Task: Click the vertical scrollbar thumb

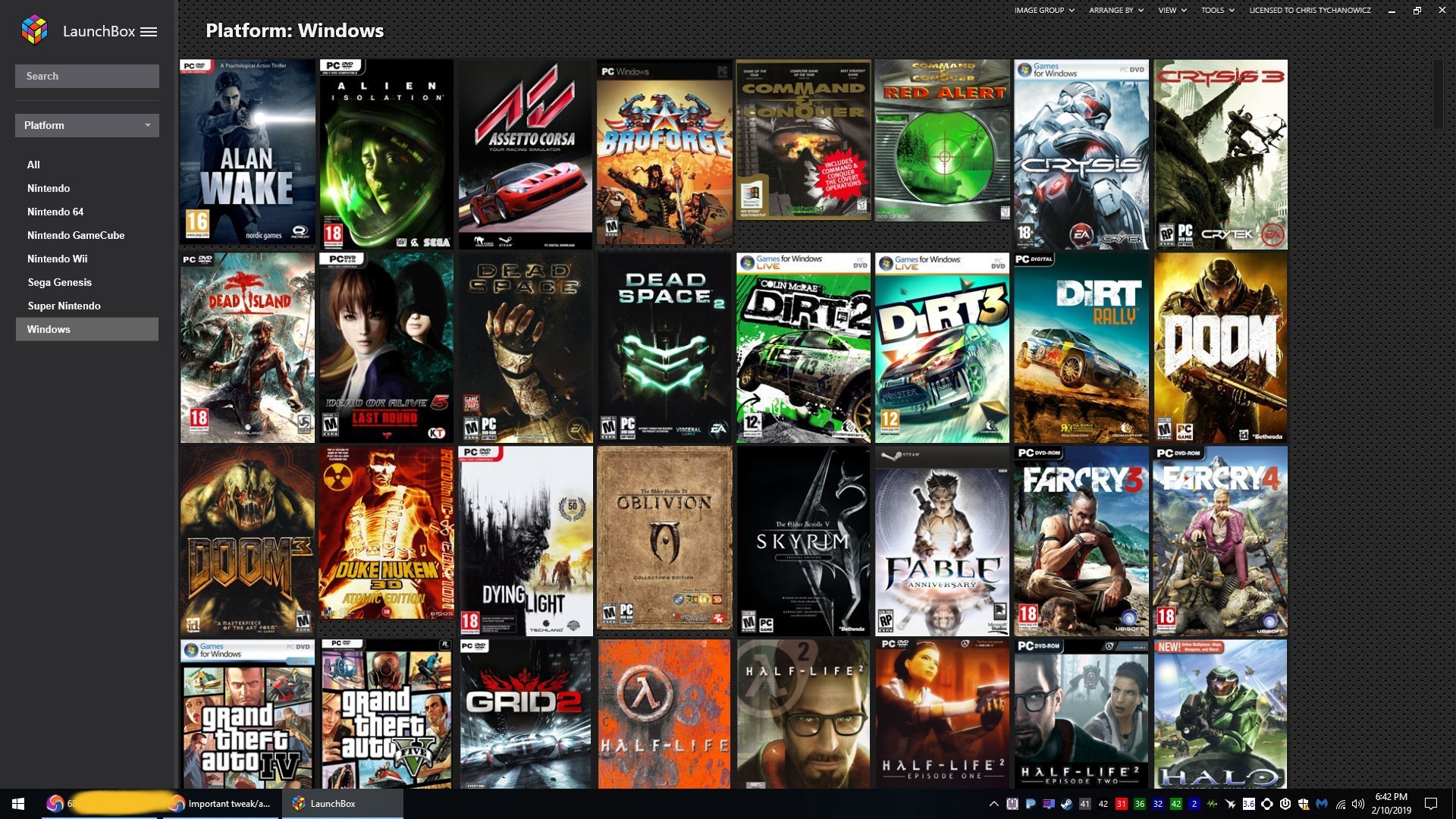Action: [1438, 93]
